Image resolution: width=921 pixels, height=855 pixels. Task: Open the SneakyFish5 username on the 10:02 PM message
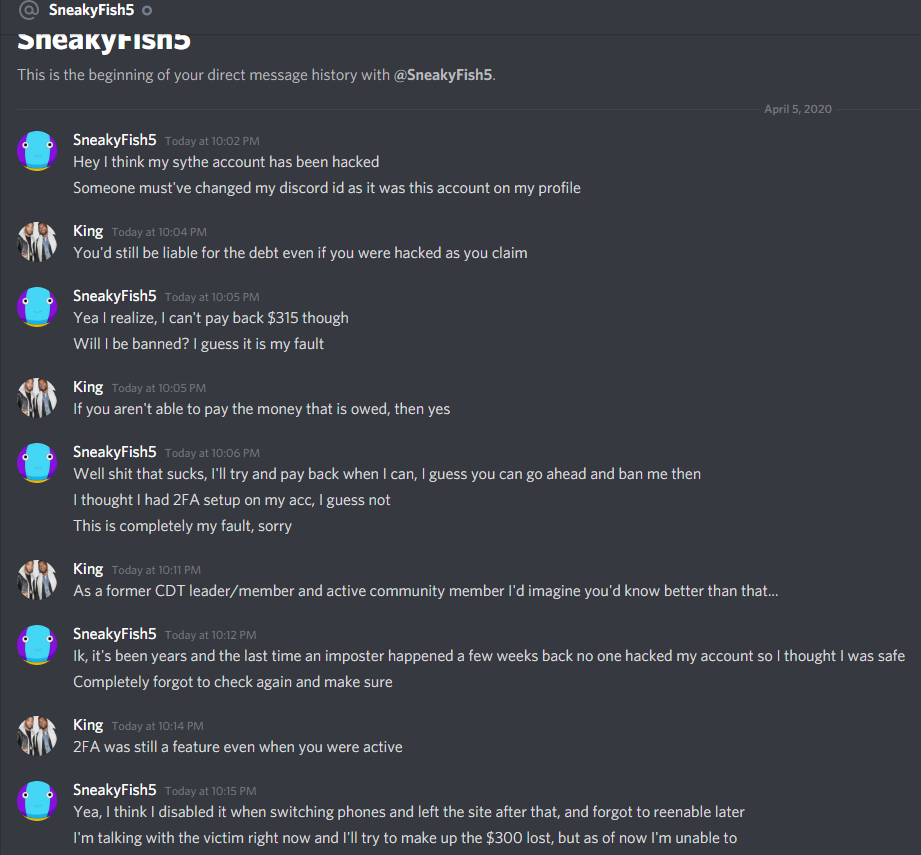[x=115, y=140]
